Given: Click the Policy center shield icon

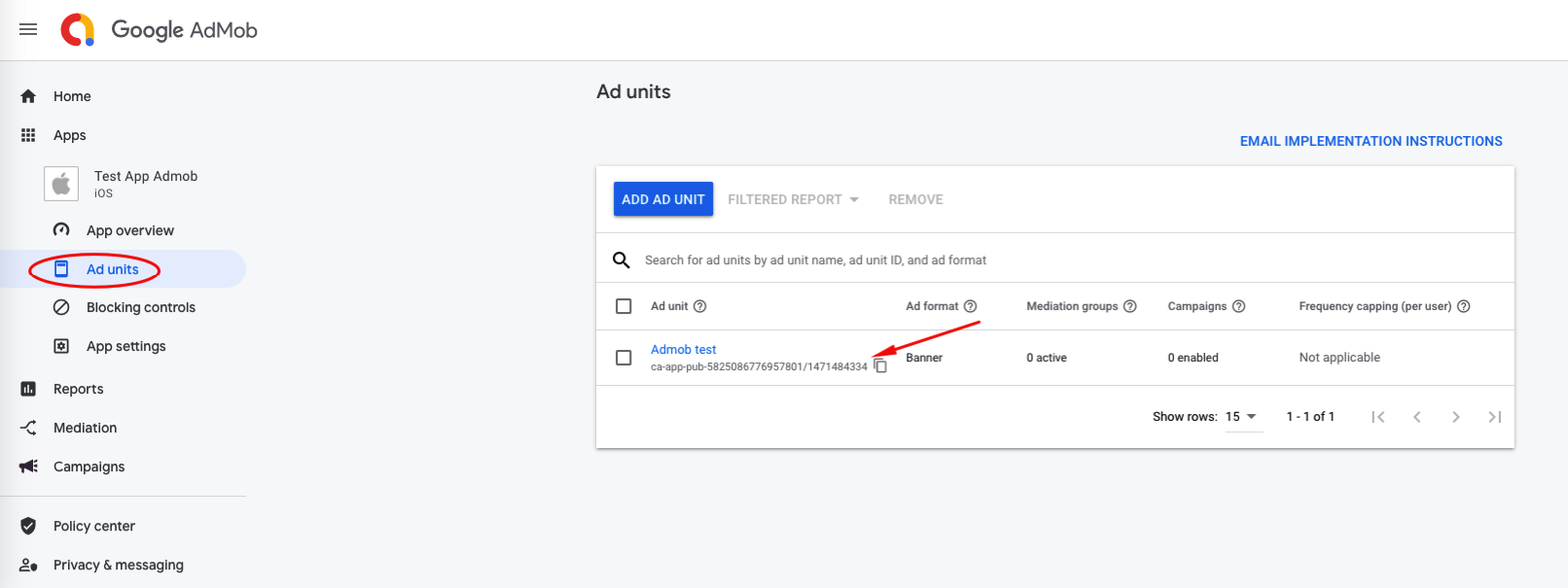Looking at the screenshot, I should (x=28, y=526).
